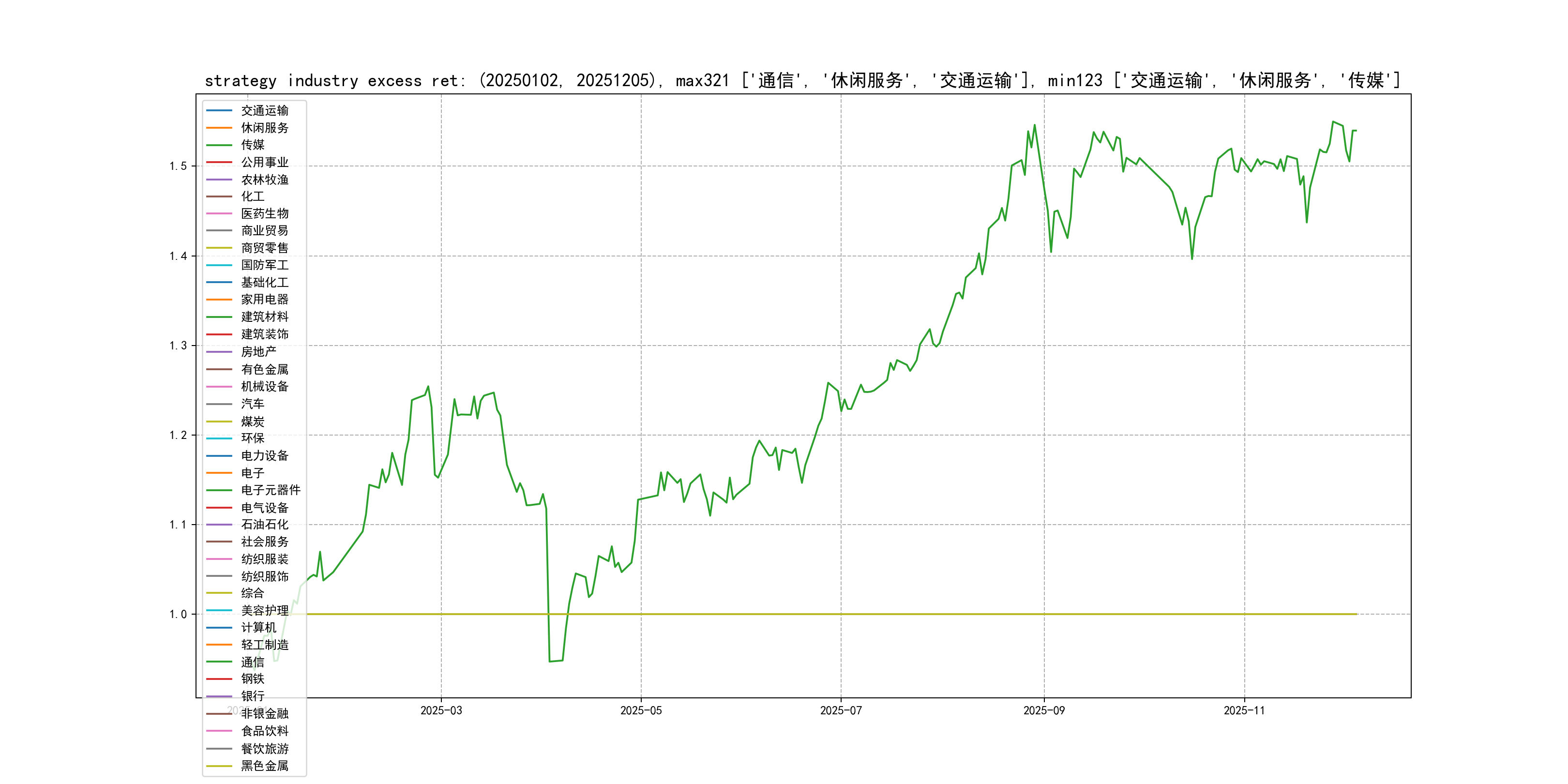
Task: Click the 石油石化 legend entry
Action: [264, 524]
